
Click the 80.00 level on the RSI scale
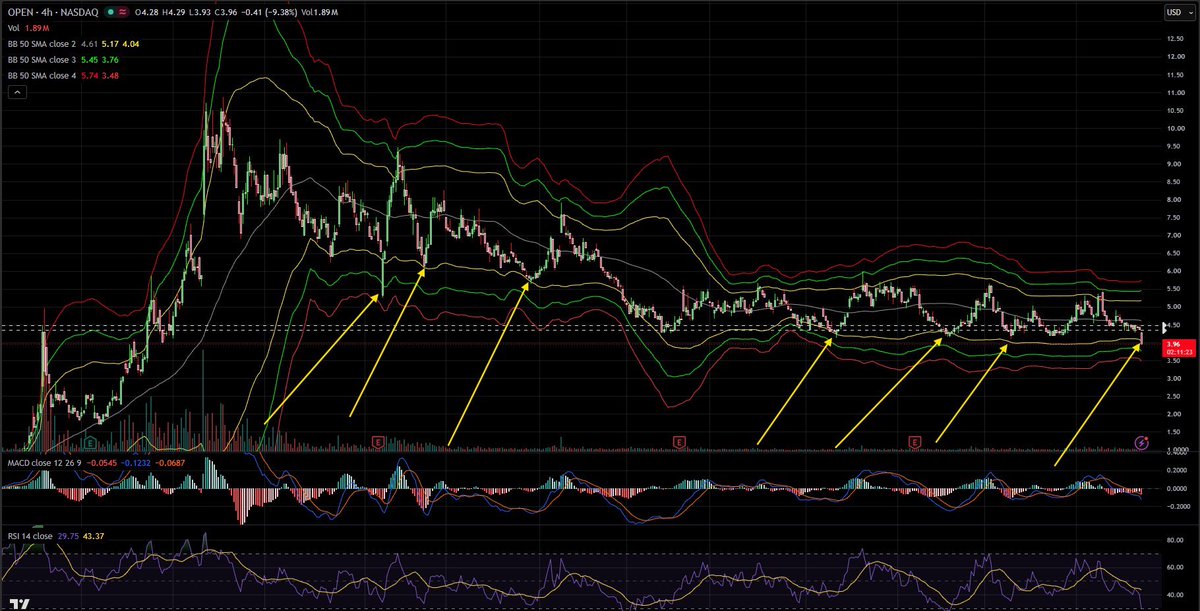[1175, 541]
